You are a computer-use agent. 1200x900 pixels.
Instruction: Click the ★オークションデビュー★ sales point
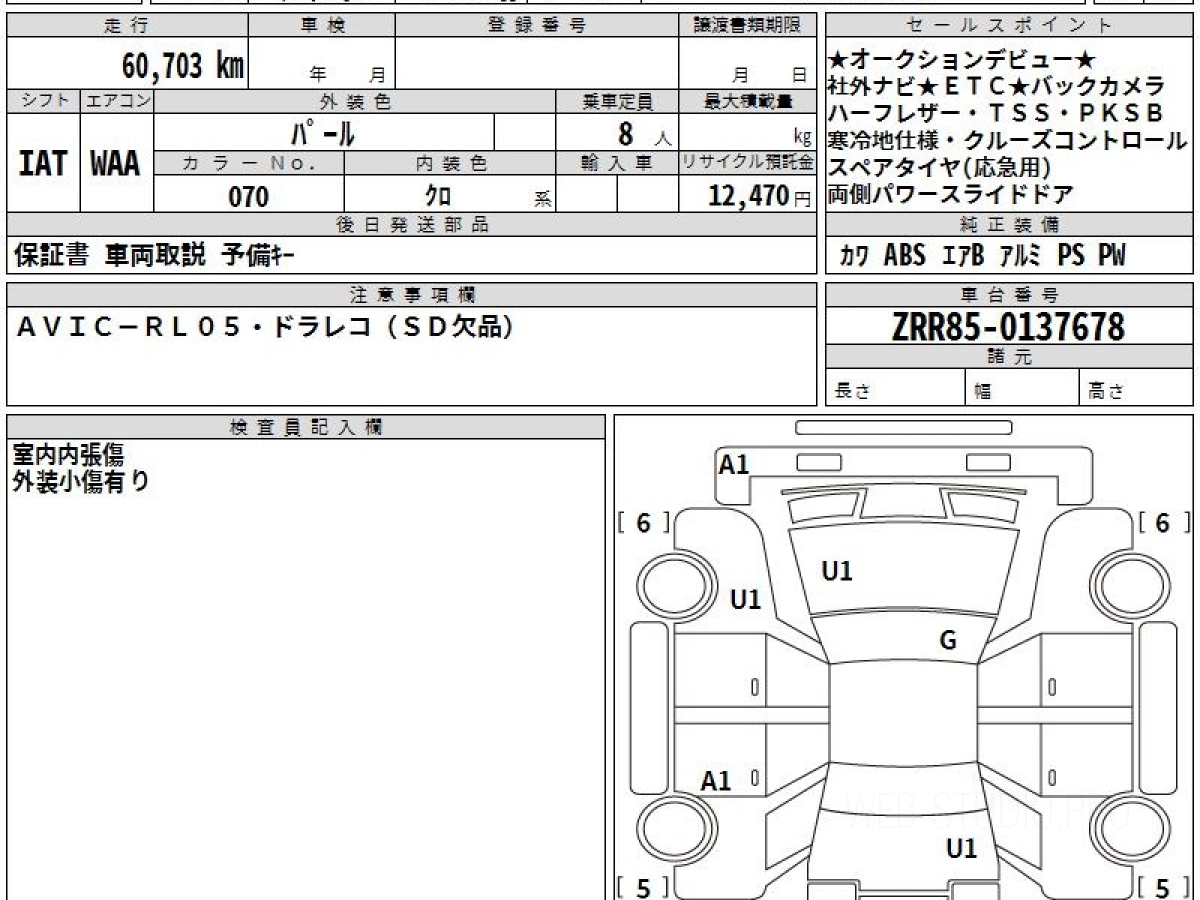coord(962,59)
